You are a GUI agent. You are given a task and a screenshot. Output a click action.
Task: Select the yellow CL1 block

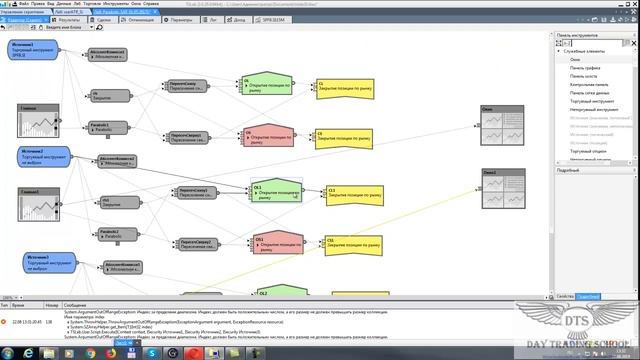pos(355,196)
